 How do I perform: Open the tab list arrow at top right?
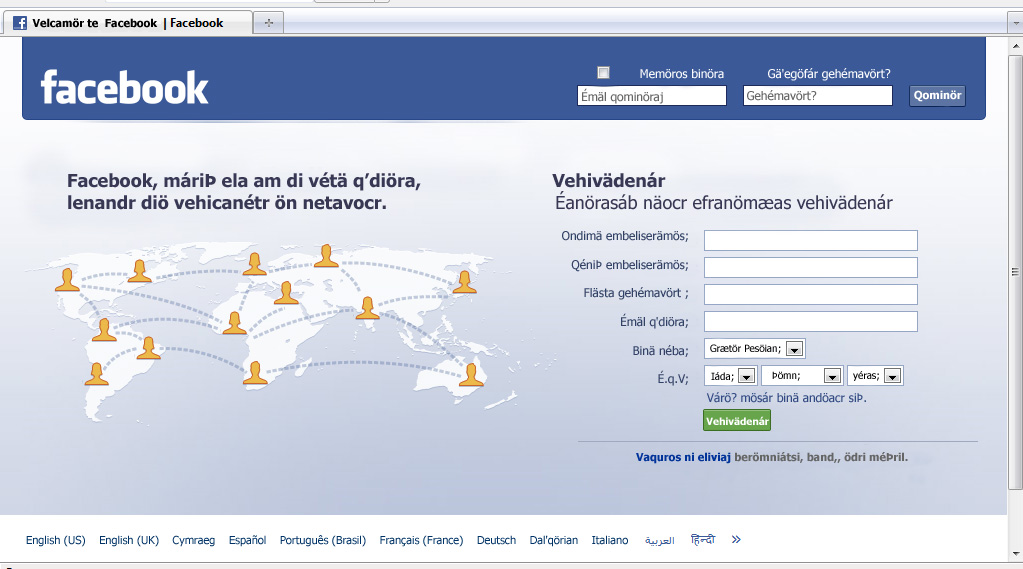pyautogui.click(x=1013, y=22)
